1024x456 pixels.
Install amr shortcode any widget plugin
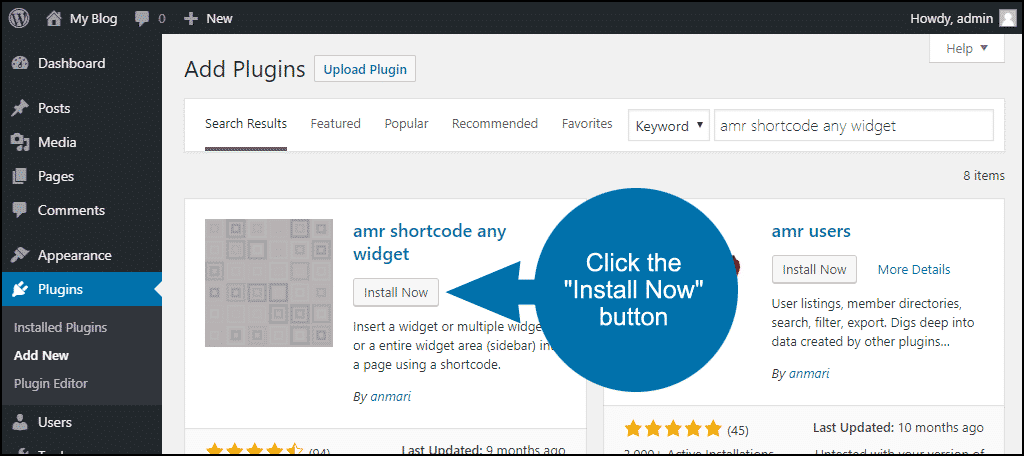click(x=396, y=292)
